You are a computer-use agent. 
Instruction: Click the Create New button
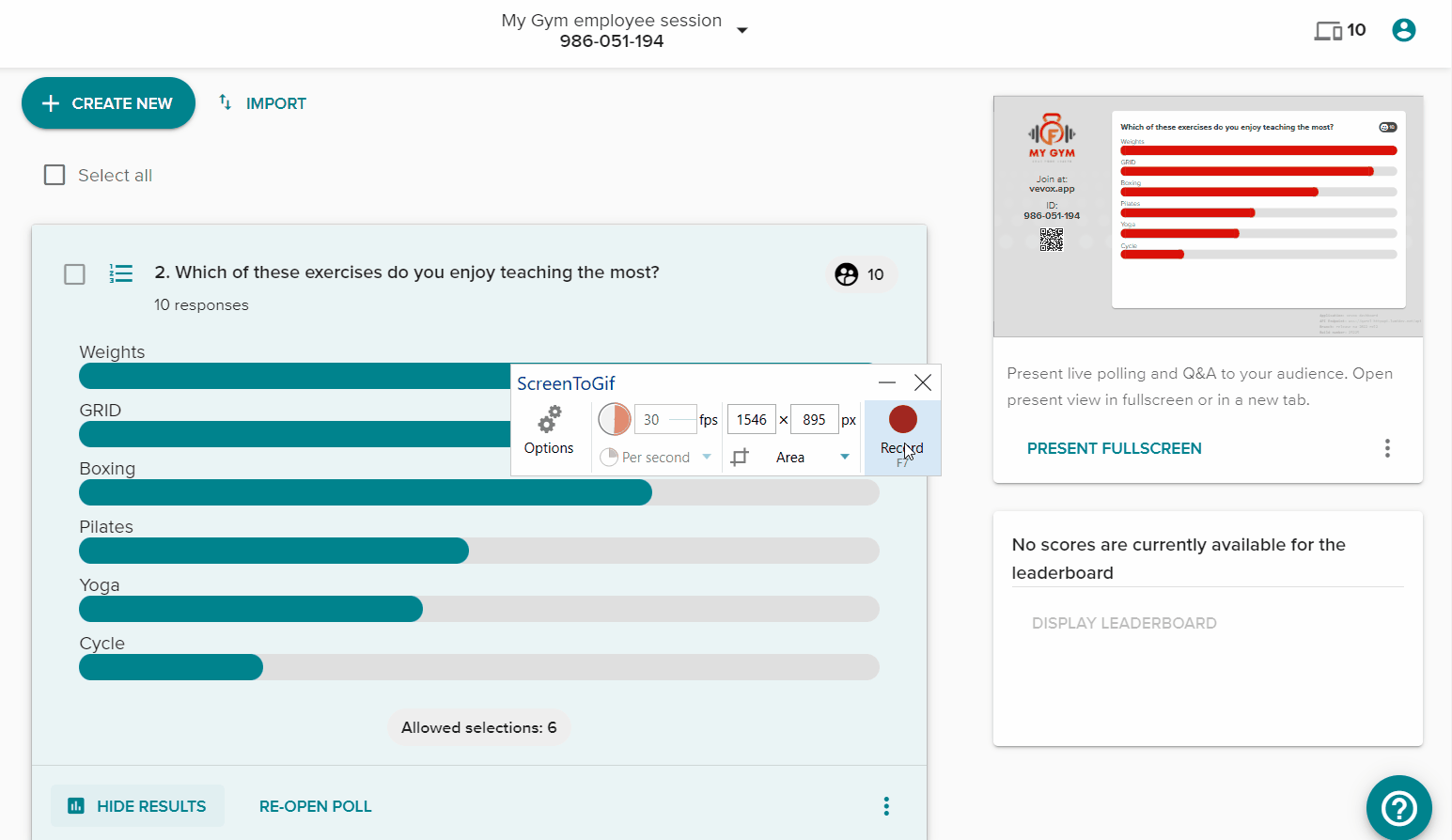click(108, 102)
